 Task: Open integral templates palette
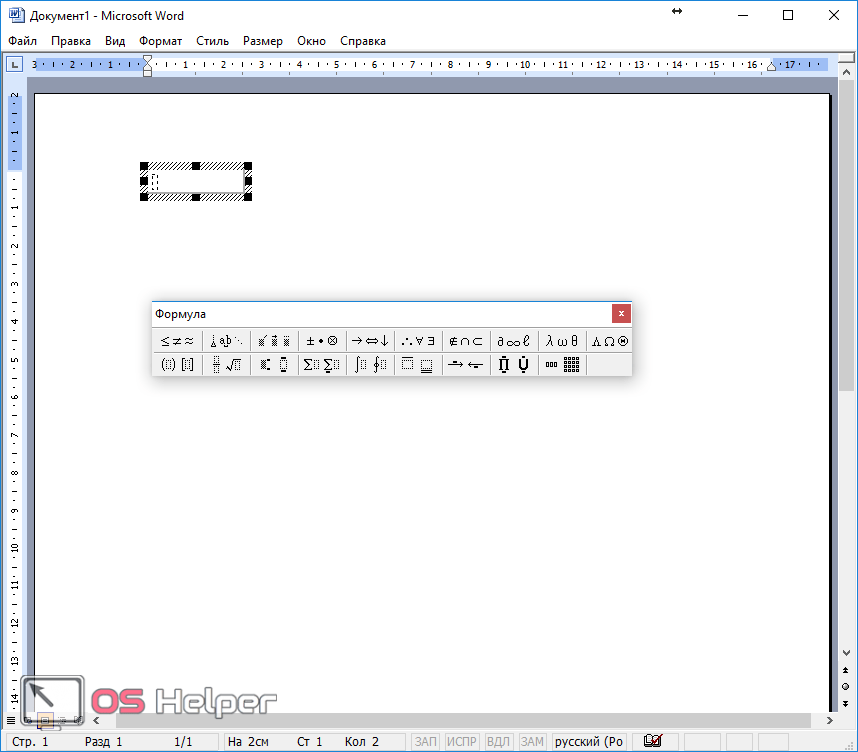(370, 365)
